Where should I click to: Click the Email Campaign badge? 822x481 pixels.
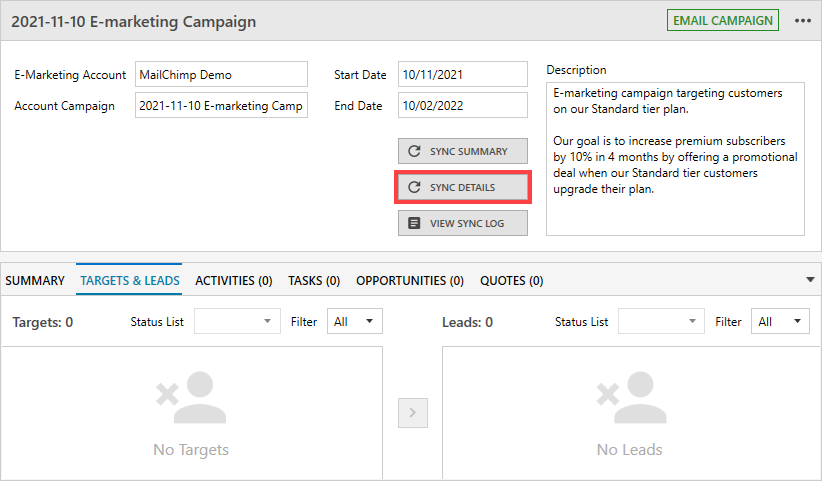[725, 21]
